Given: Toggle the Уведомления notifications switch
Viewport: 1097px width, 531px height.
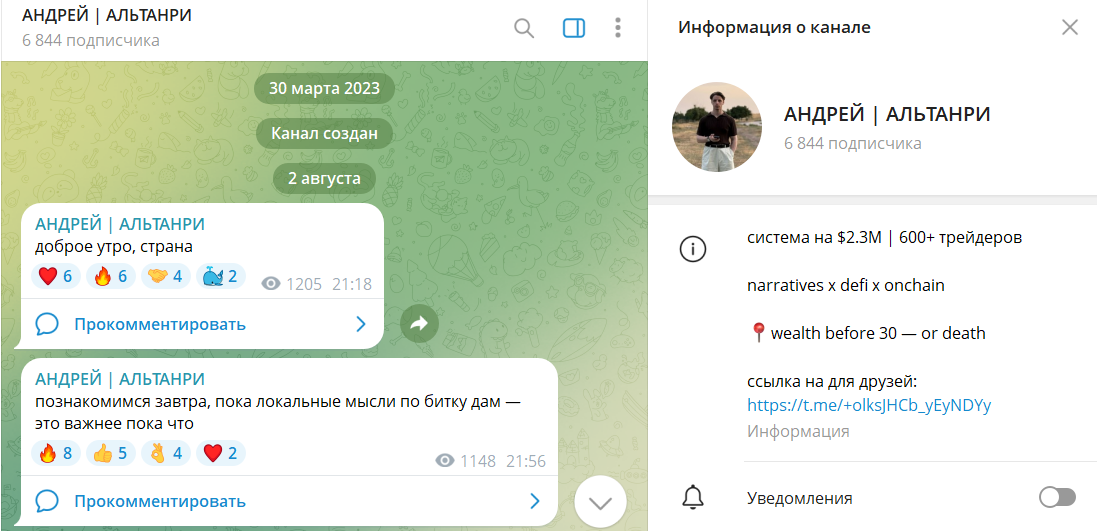Looking at the screenshot, I should (x=1057, y=498).
